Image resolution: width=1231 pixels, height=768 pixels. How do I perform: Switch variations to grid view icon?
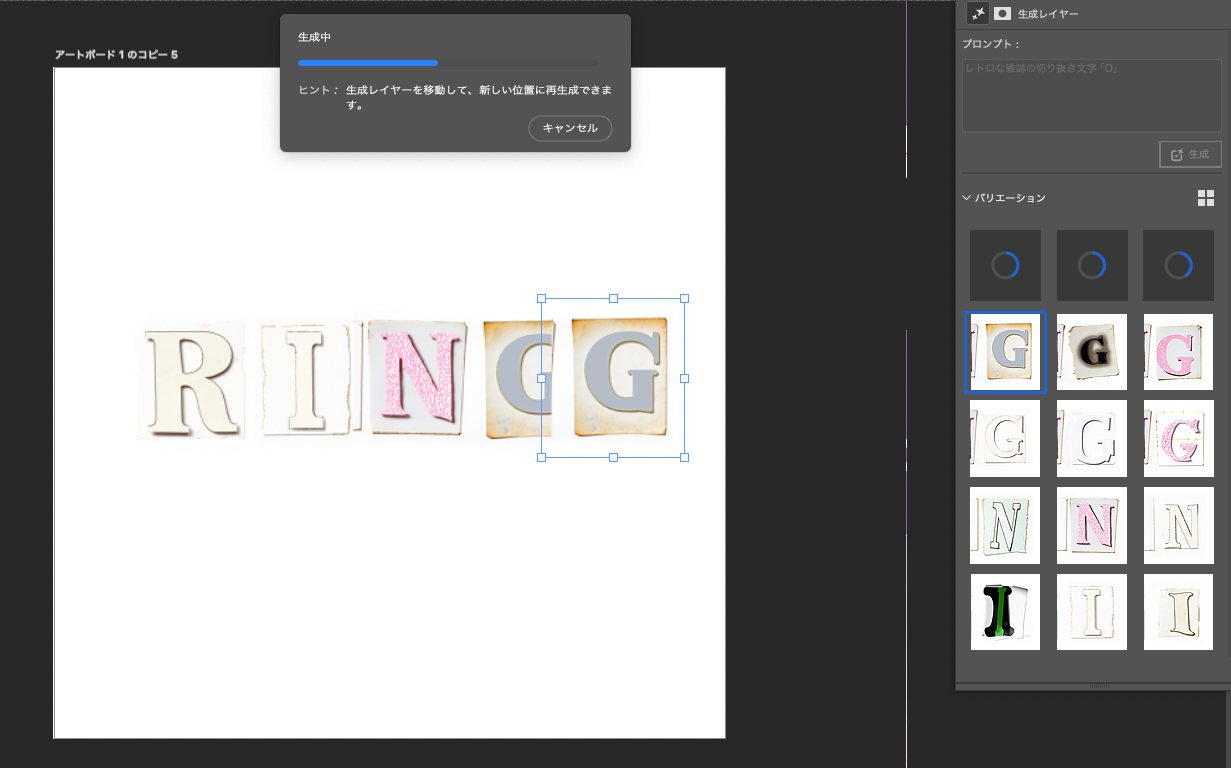tap(1206, 198)
